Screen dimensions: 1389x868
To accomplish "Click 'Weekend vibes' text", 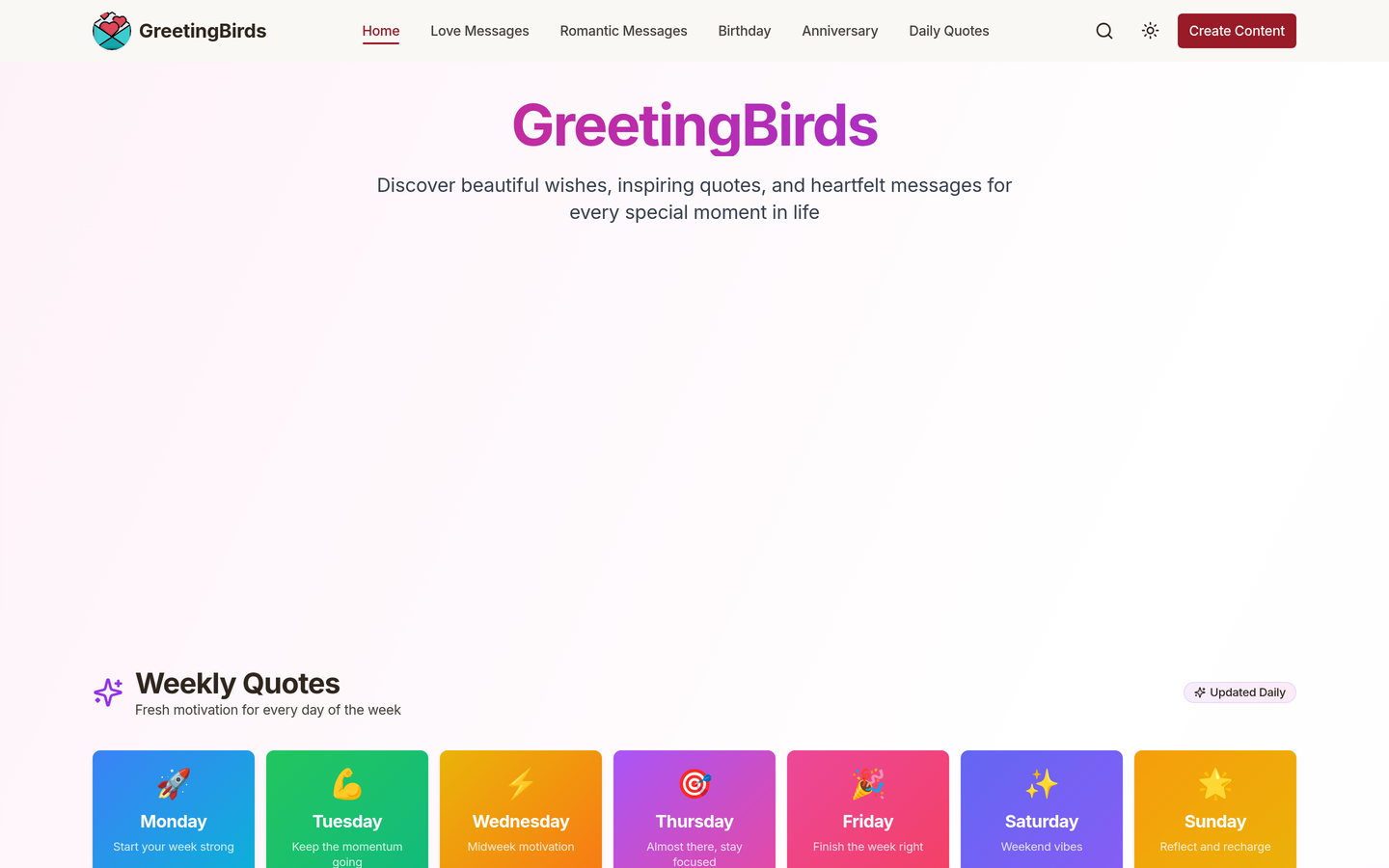I will [1042, 847].
